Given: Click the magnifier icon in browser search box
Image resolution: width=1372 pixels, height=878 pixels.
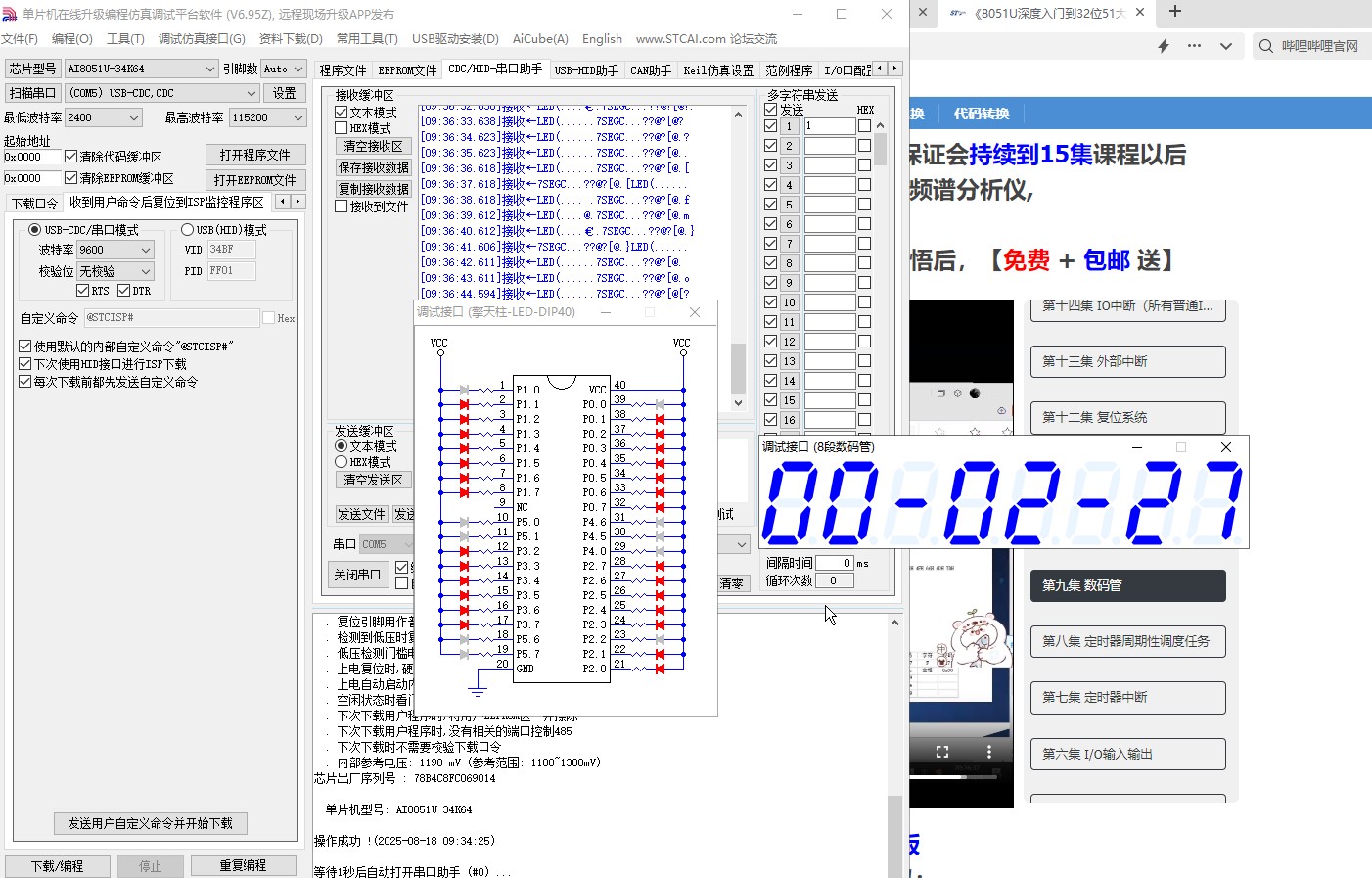Looking at the screenshot, I should tap(1266, 46).
